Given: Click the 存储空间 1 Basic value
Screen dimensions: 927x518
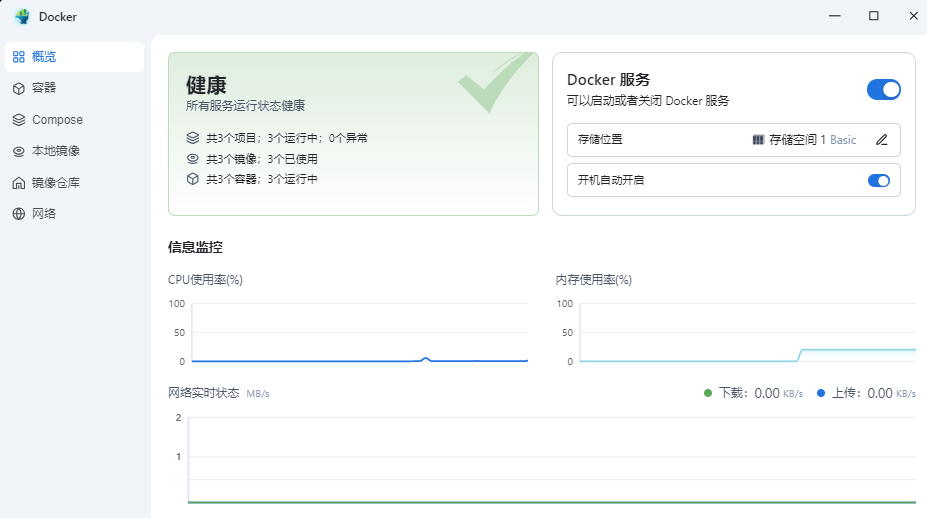Looking at the screenshot, I should (x=812, y=140).
